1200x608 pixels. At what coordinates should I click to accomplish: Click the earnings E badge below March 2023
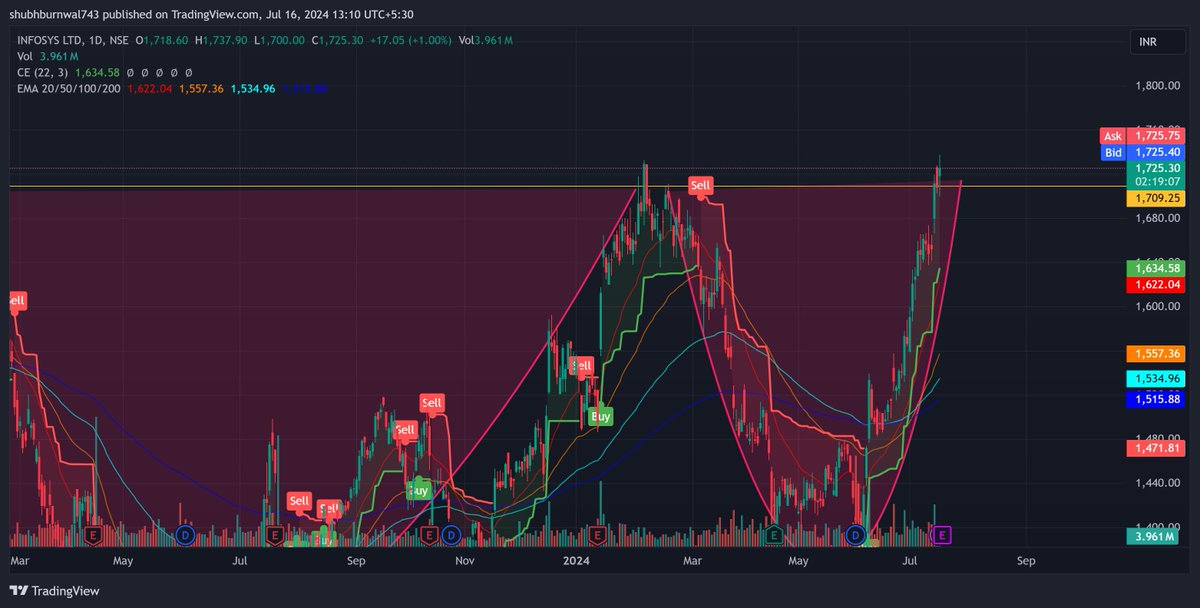(93, 535)
